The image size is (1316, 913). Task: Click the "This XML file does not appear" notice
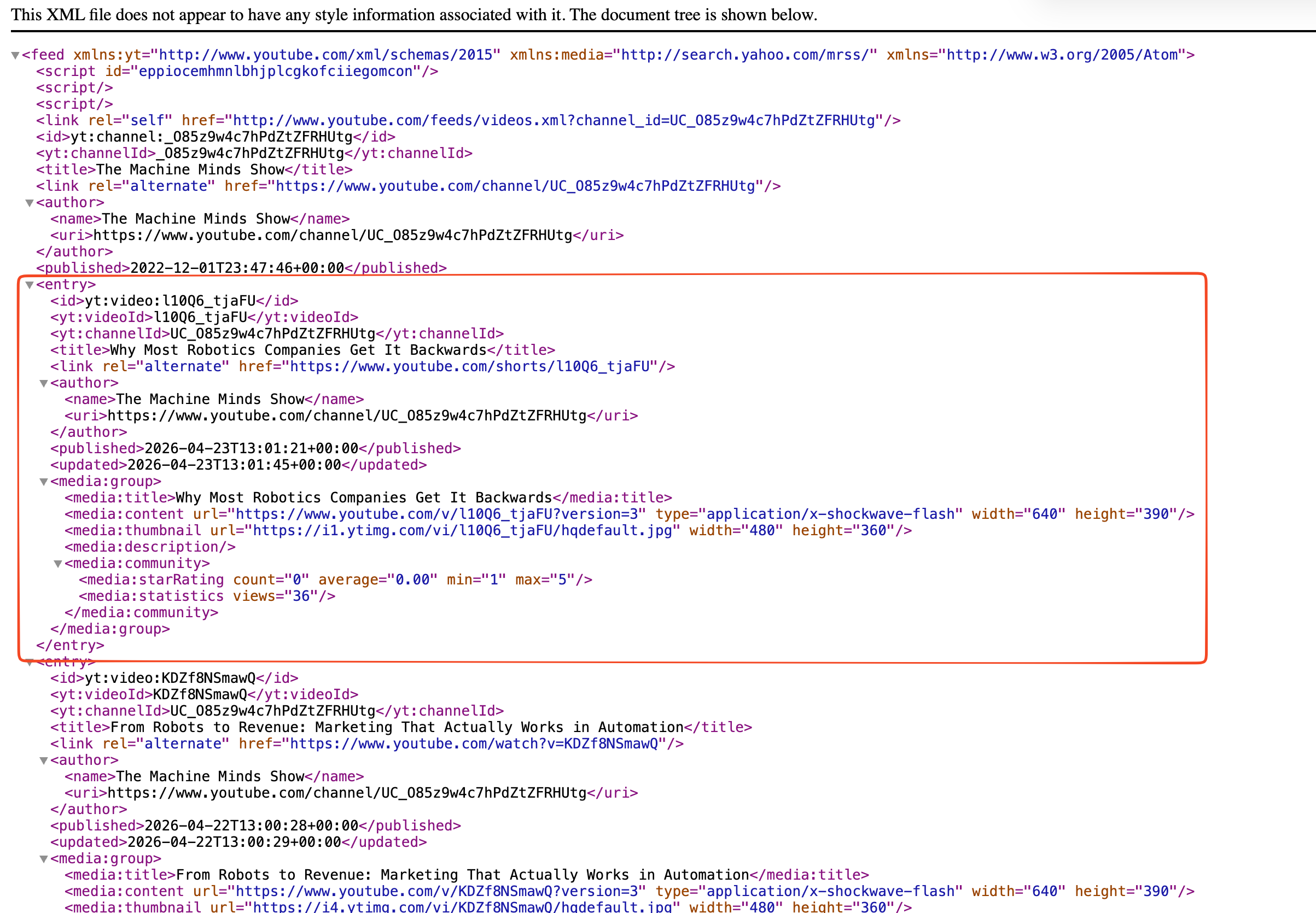[414, 15]
